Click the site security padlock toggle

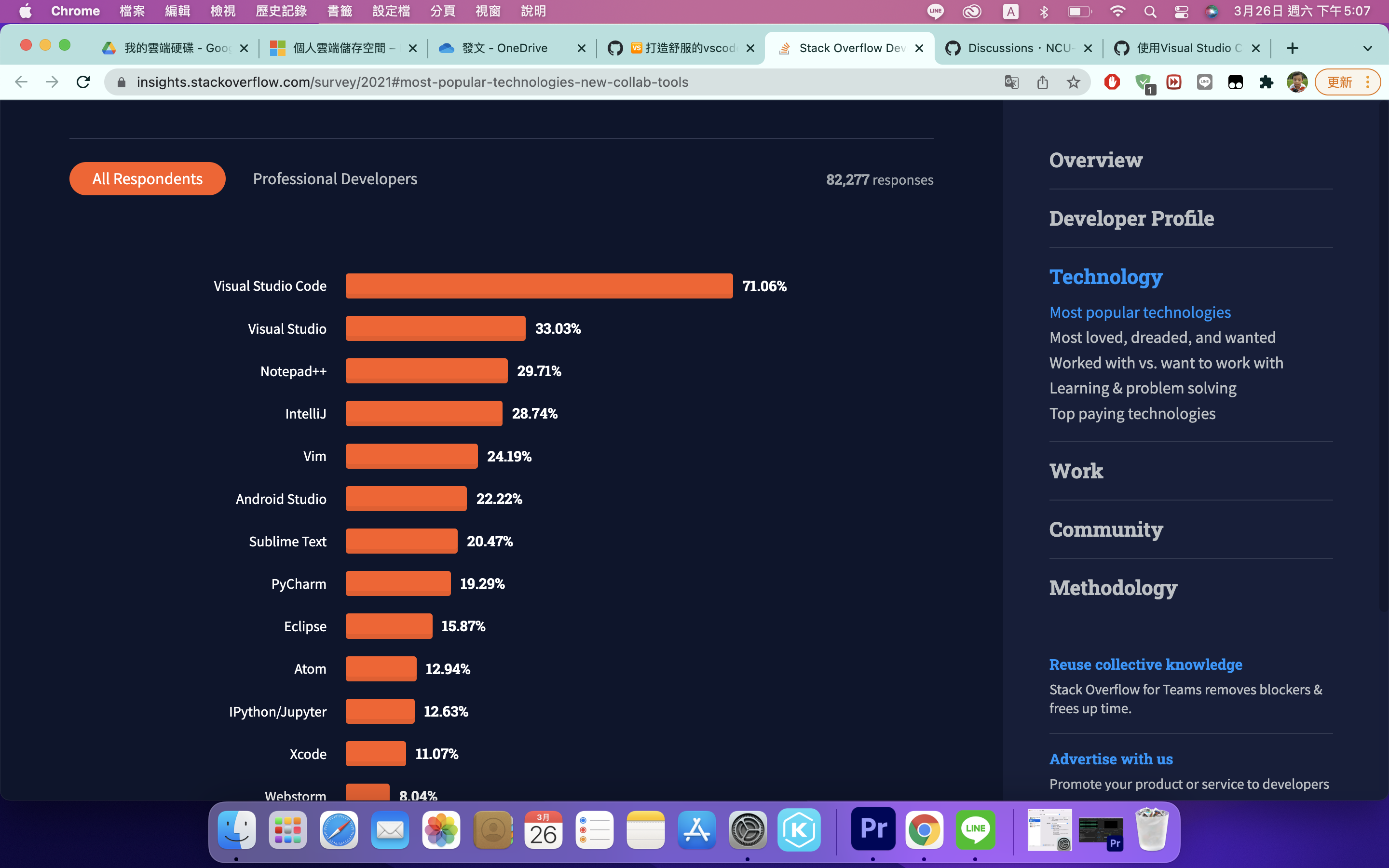(121, 82)
